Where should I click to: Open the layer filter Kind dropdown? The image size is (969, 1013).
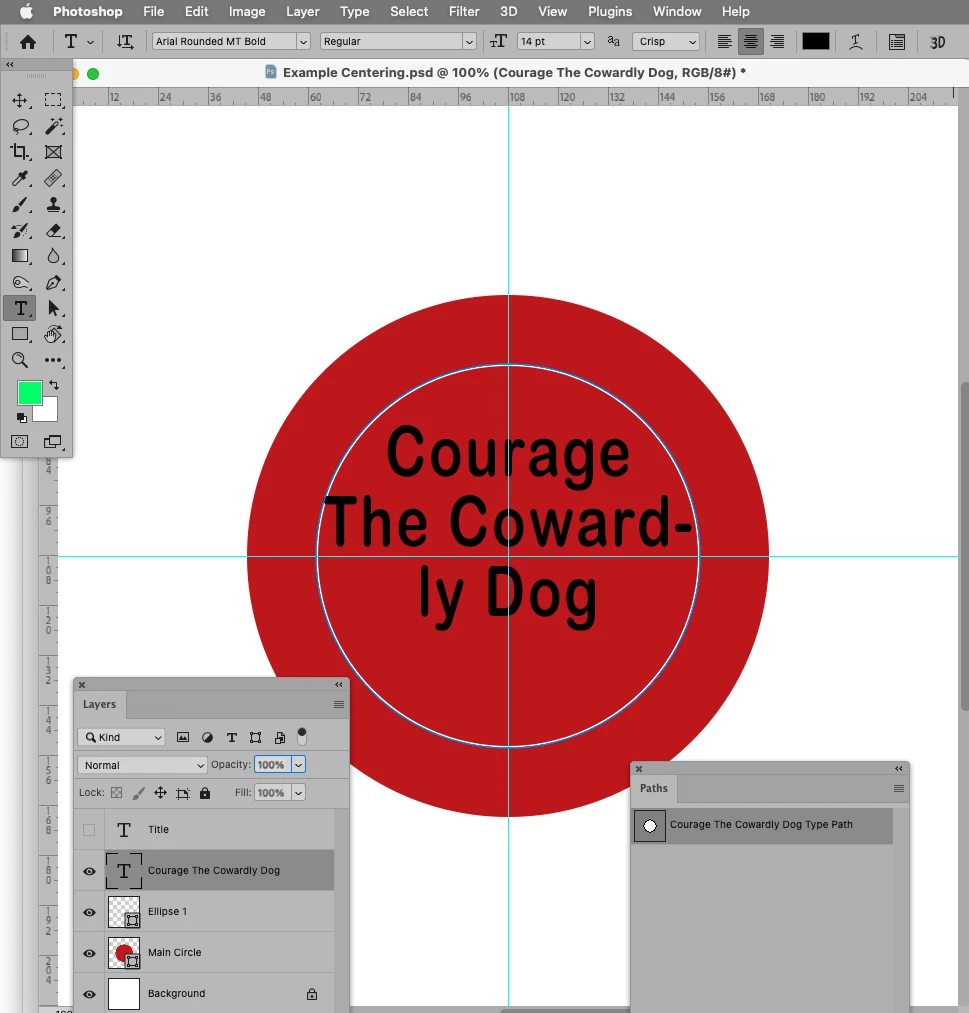coord(121,737)
